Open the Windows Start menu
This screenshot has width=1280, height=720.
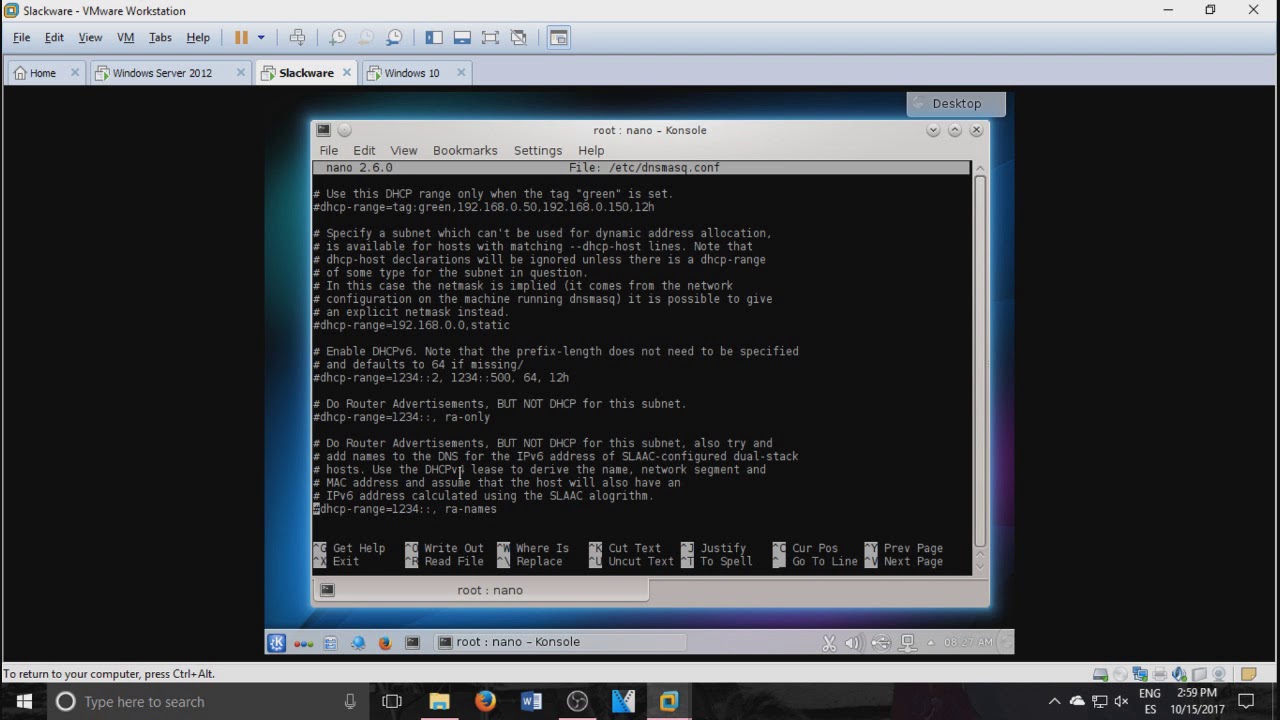coord(24,702)
